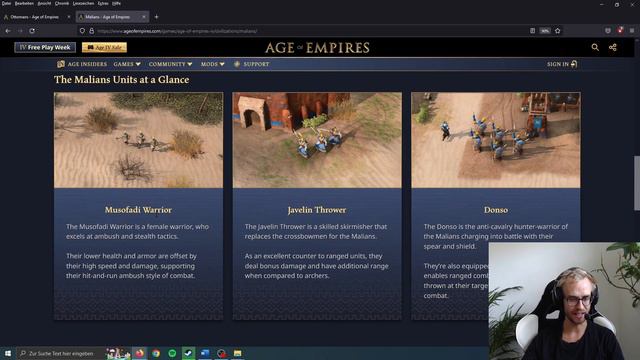Open the blue Word-like taskbar app
Screen dimensions: 640x360
pos(205,353)
